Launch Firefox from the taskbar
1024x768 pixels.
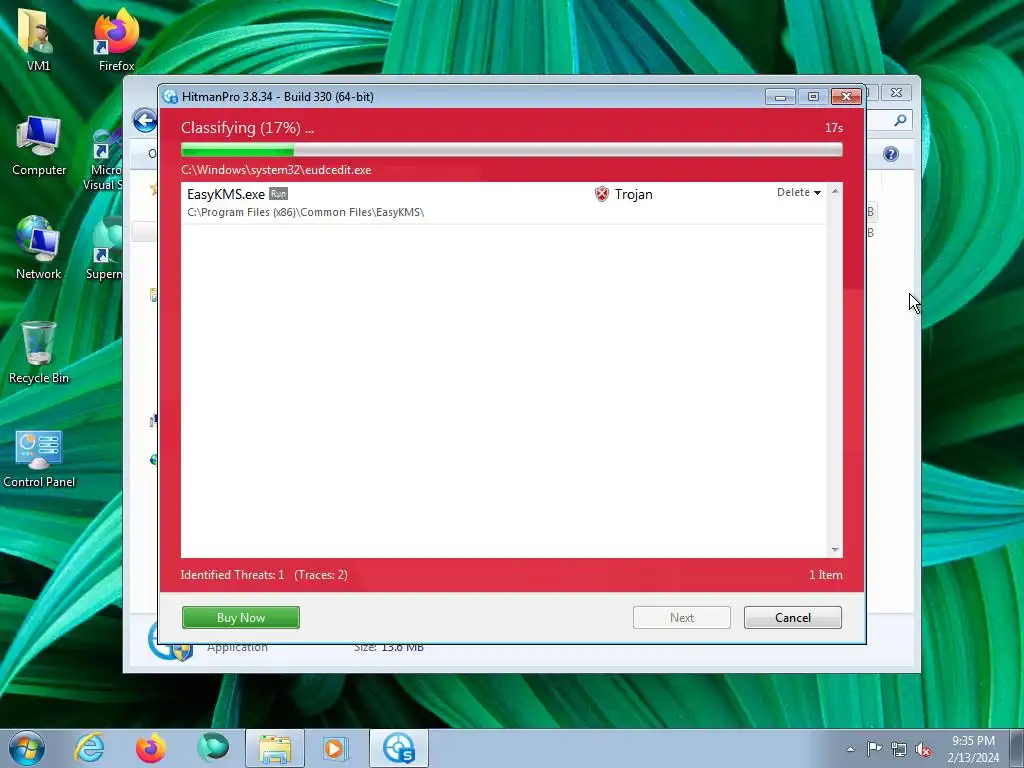tap(151, 748)
